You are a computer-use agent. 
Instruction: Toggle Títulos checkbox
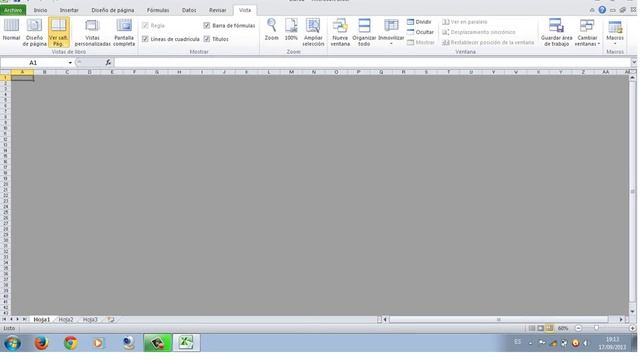207,39
